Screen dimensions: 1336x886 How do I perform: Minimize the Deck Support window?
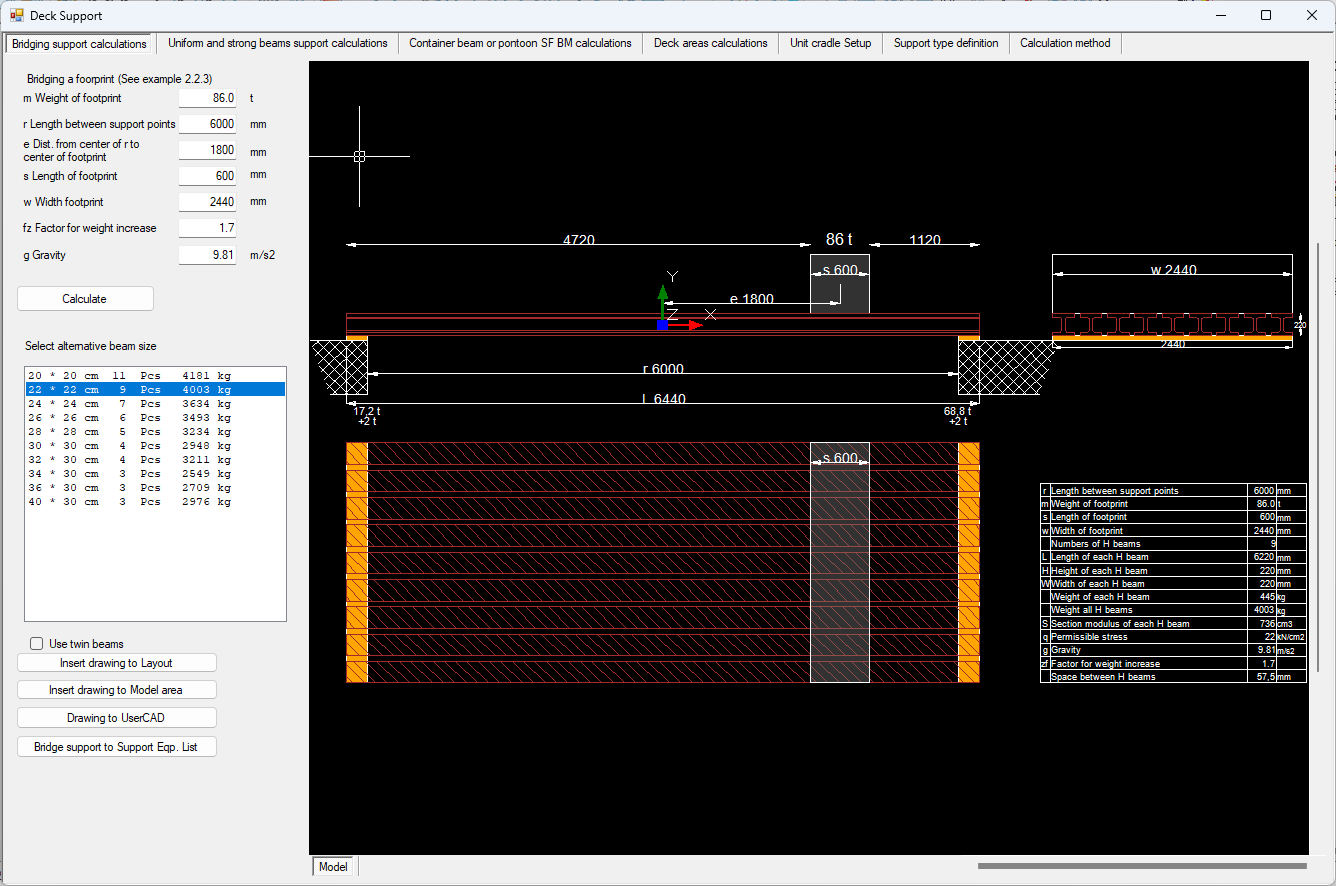[x=1220, y=15]
